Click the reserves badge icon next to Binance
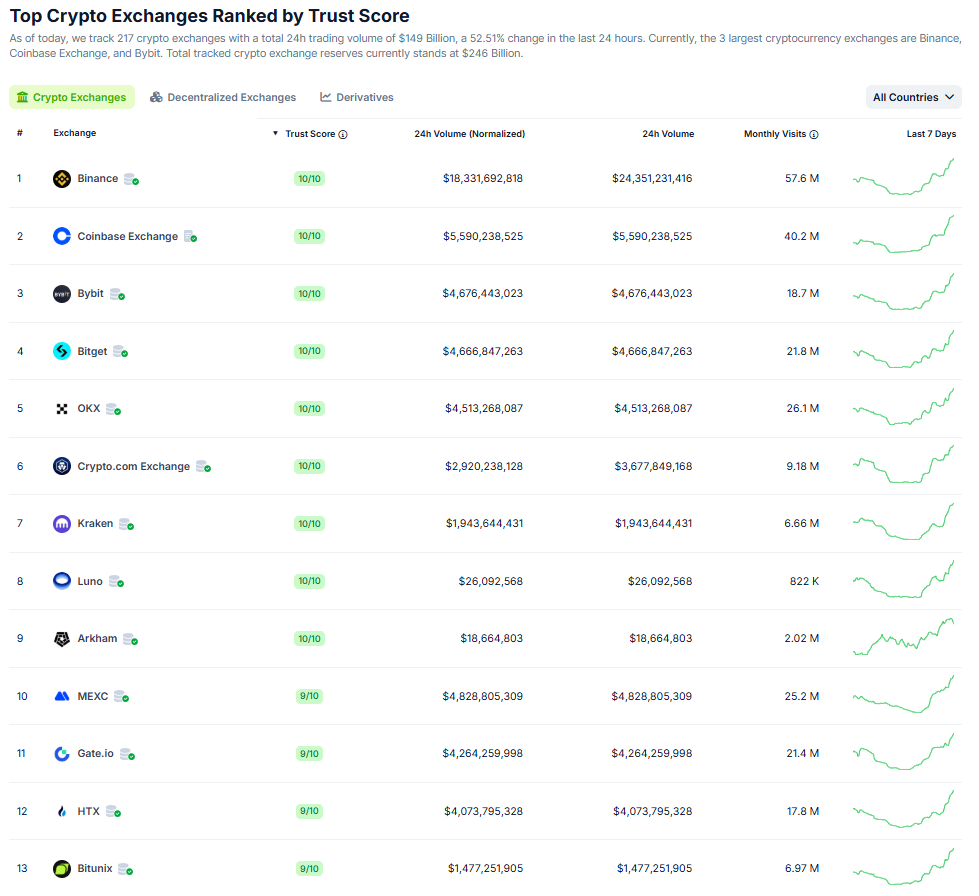 [131, 180]
